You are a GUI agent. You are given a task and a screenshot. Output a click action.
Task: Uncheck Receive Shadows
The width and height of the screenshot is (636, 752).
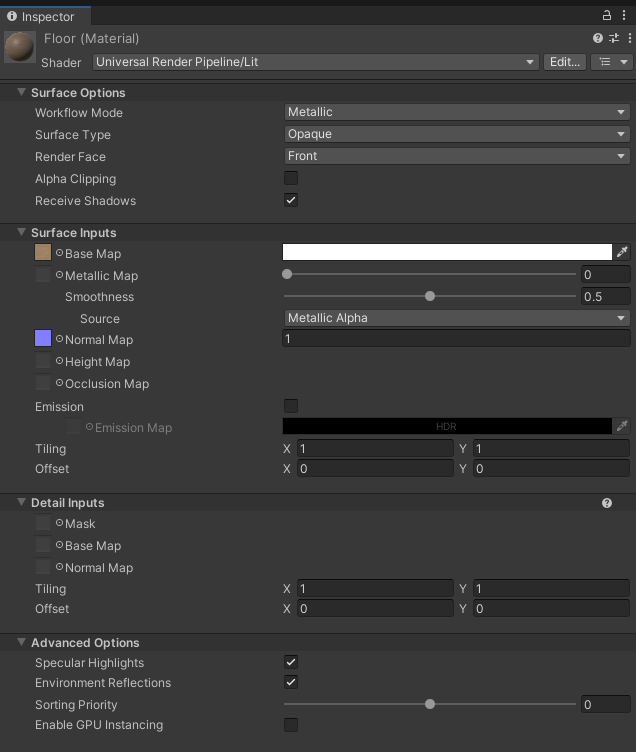[x=291, y=200]
